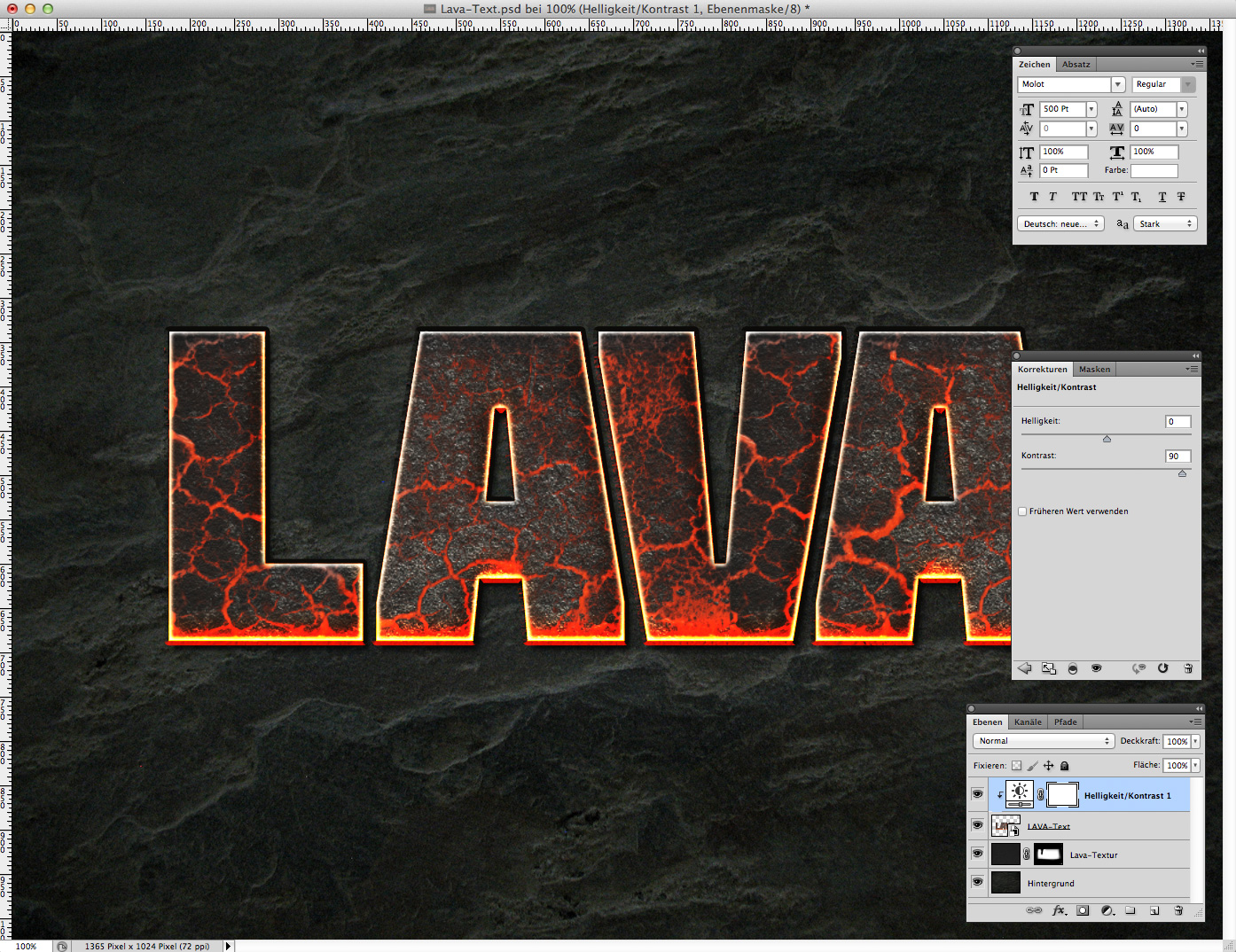Toggle visibility of the Lava-Textur layer
The image size is (1236, 952).
(x=977, y=854)
